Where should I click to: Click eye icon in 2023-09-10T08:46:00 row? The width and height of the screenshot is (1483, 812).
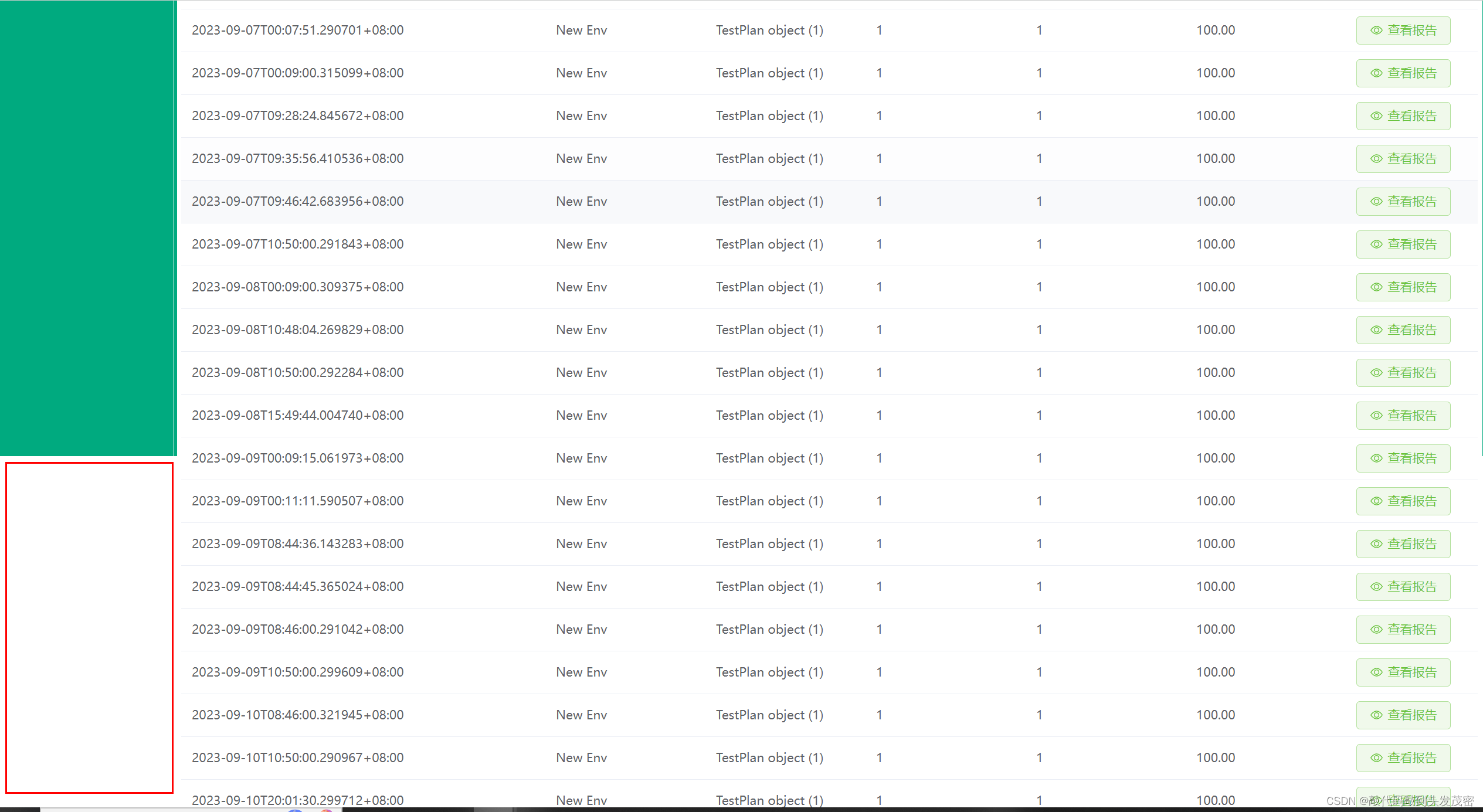coord(1376,715)
